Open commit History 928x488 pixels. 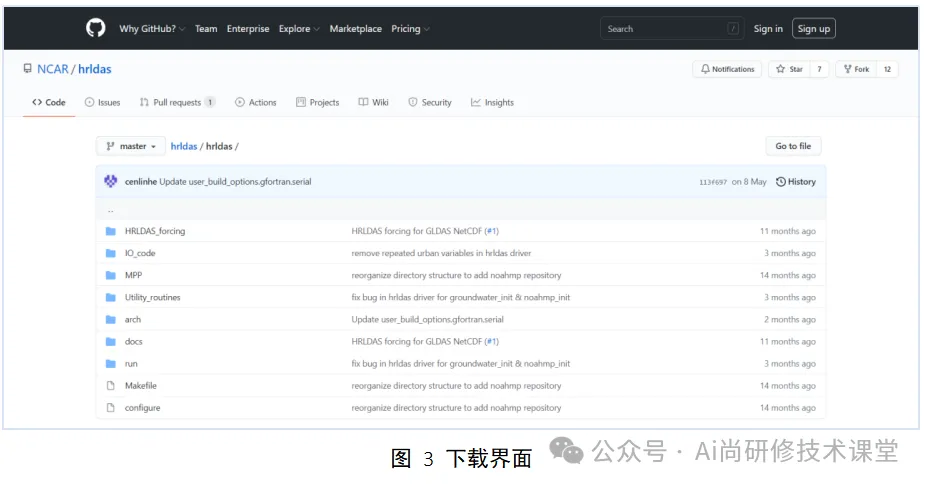click(x=795, y=182)
